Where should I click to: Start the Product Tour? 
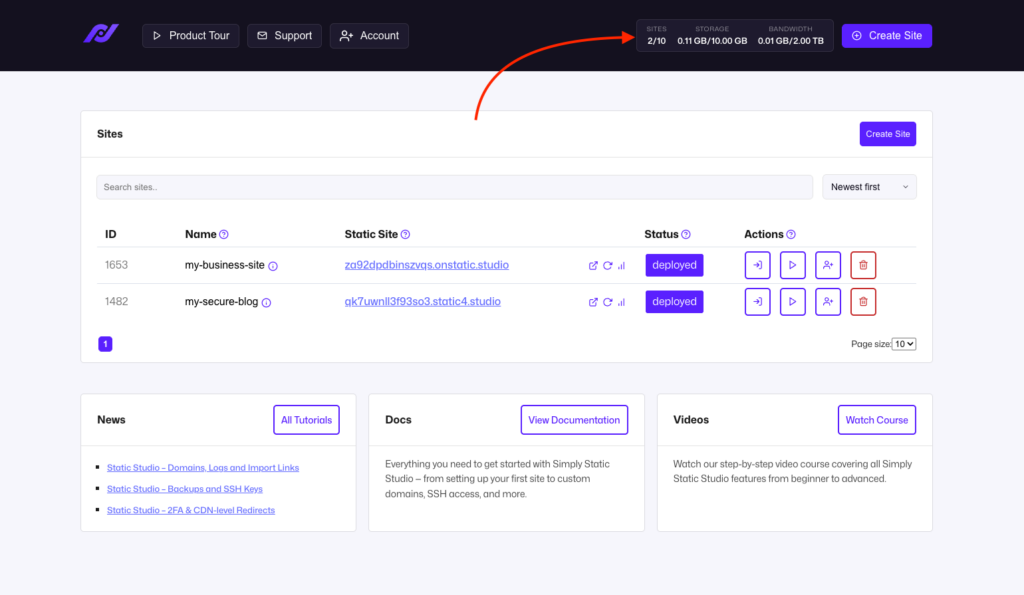(190, 35)
